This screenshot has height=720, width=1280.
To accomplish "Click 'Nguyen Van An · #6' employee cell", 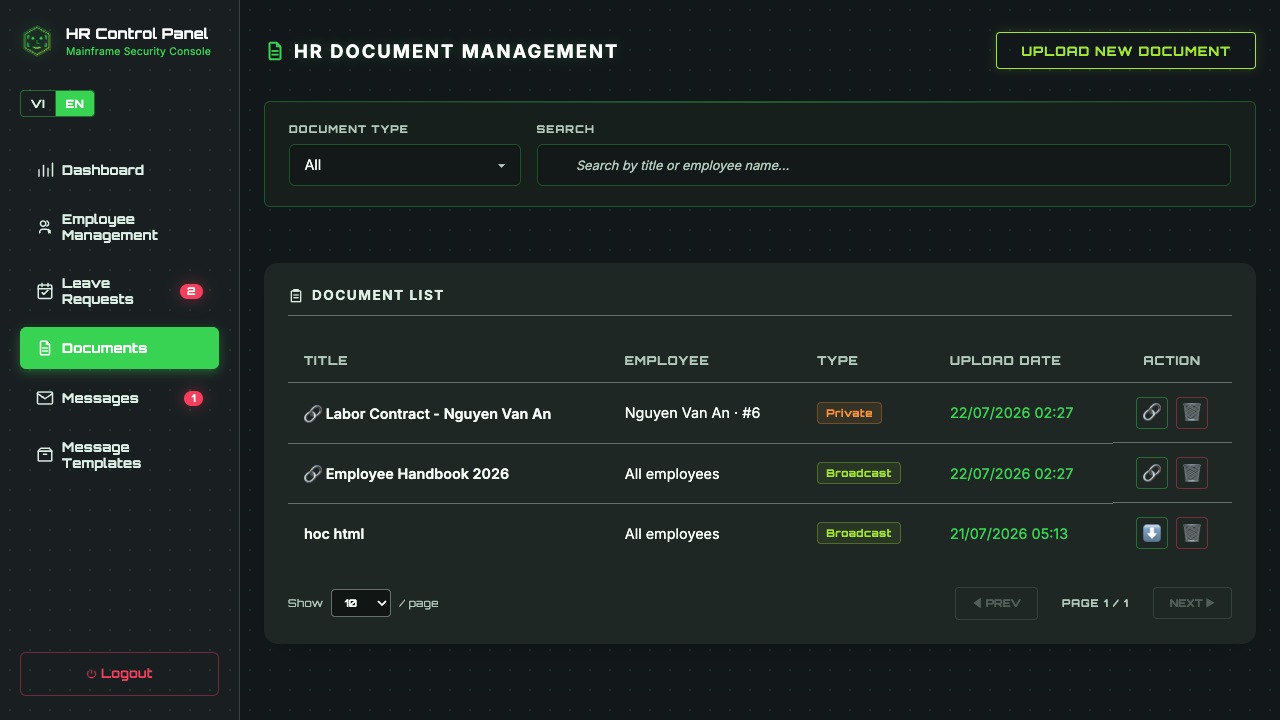I will (692, 413).
